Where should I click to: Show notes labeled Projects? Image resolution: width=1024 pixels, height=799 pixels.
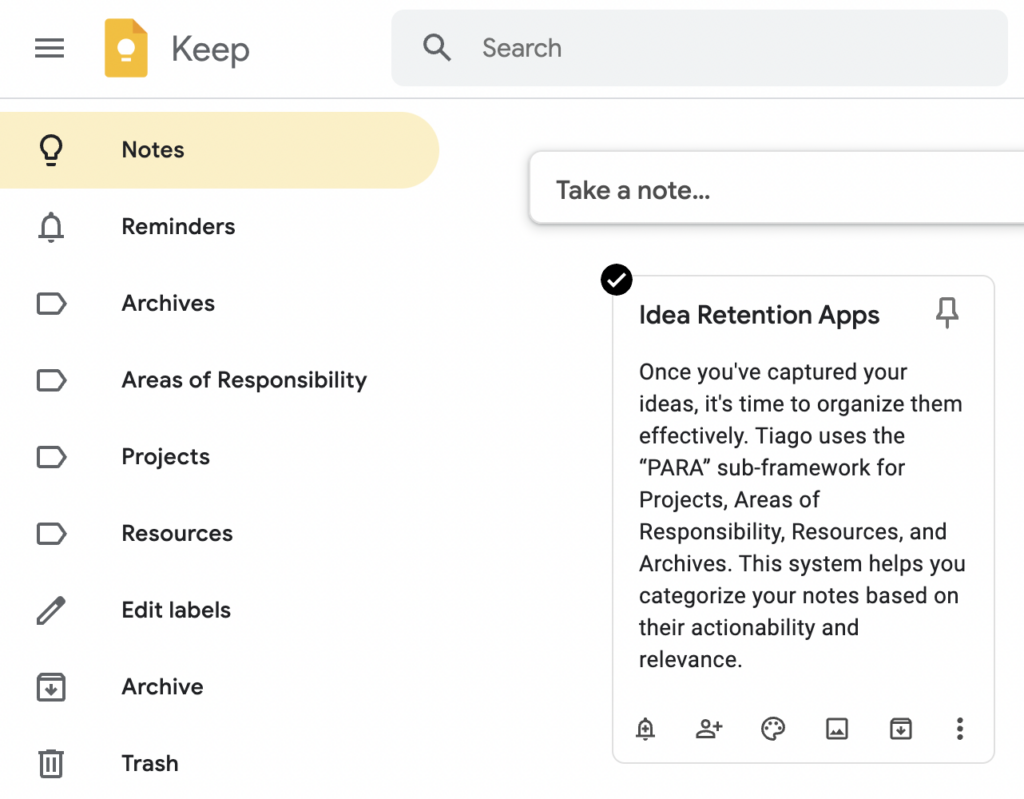click(x=165, y=457)
